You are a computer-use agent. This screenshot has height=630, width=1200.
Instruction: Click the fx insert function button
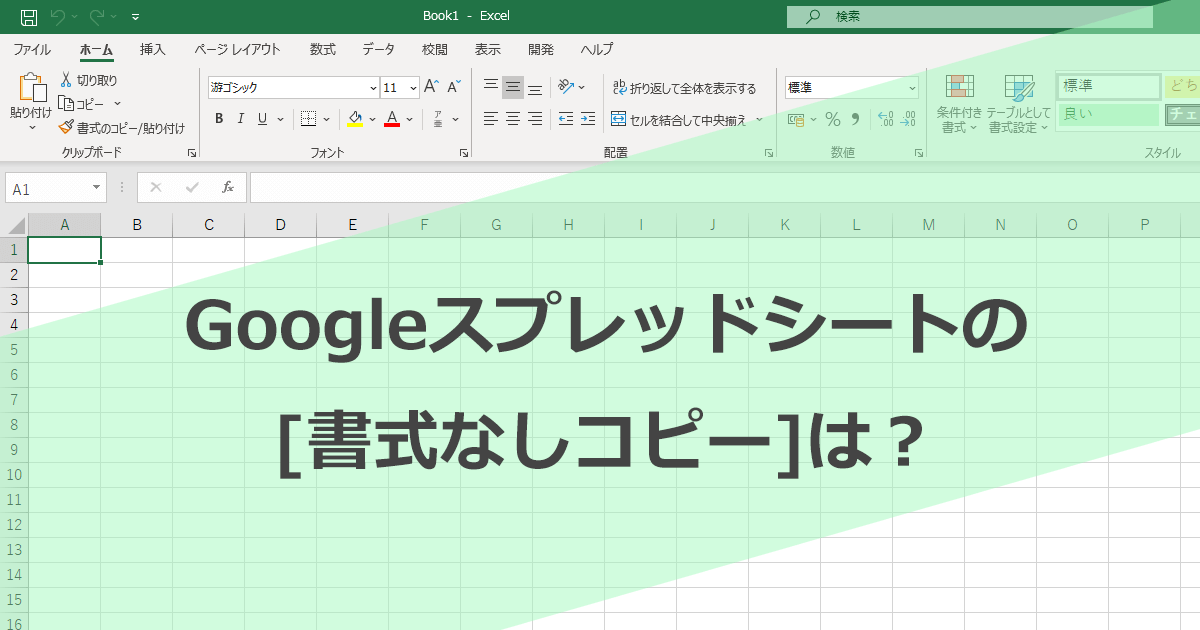[x=228, y=187]
